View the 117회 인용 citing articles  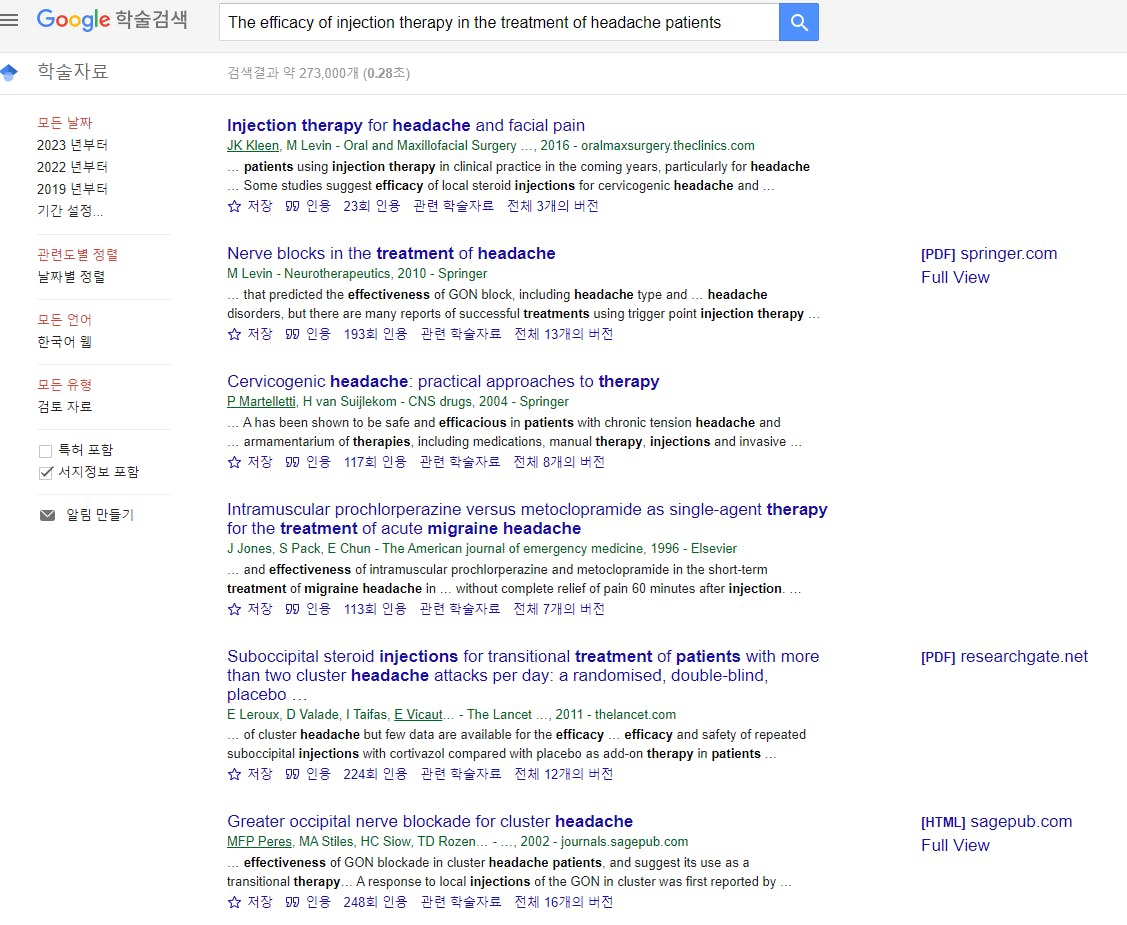(374, 462)
